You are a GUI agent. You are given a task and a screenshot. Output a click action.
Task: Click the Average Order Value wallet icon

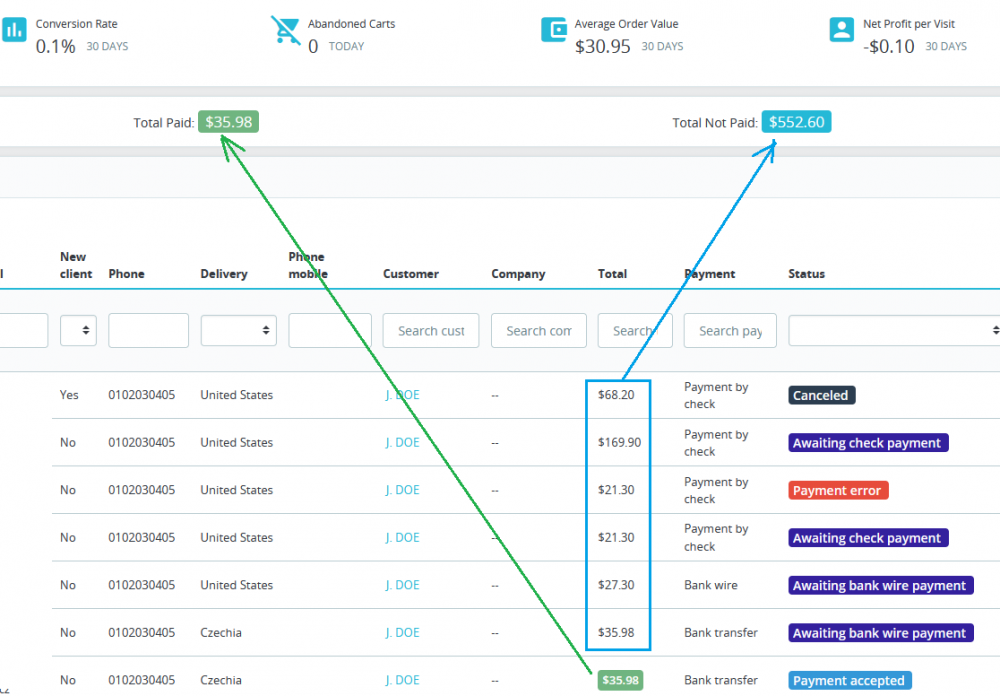point(554,29)
